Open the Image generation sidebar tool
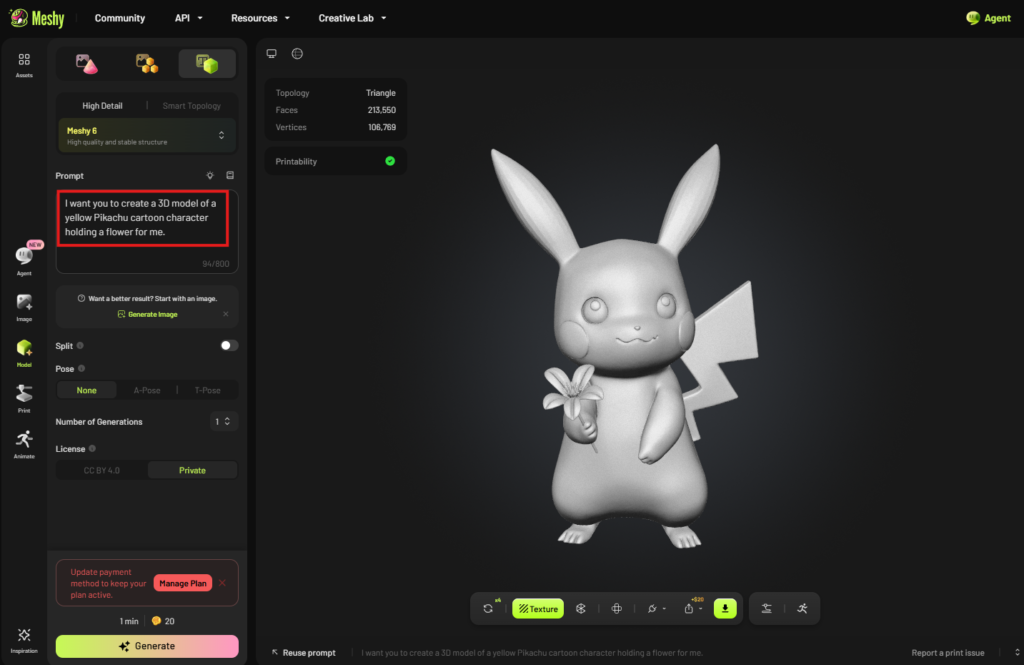 [24, 308]
